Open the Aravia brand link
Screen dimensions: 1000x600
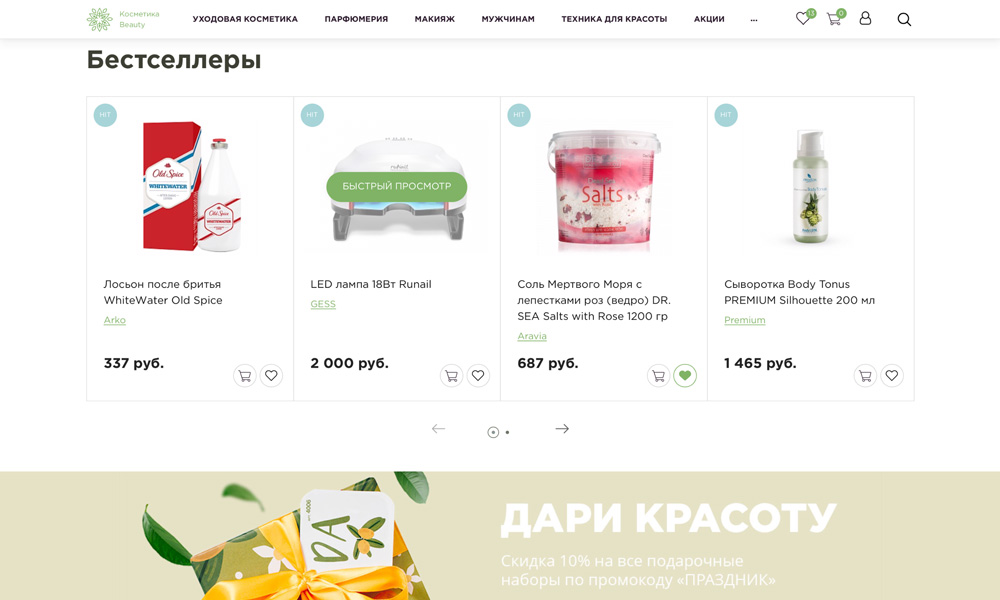point(532,336)
